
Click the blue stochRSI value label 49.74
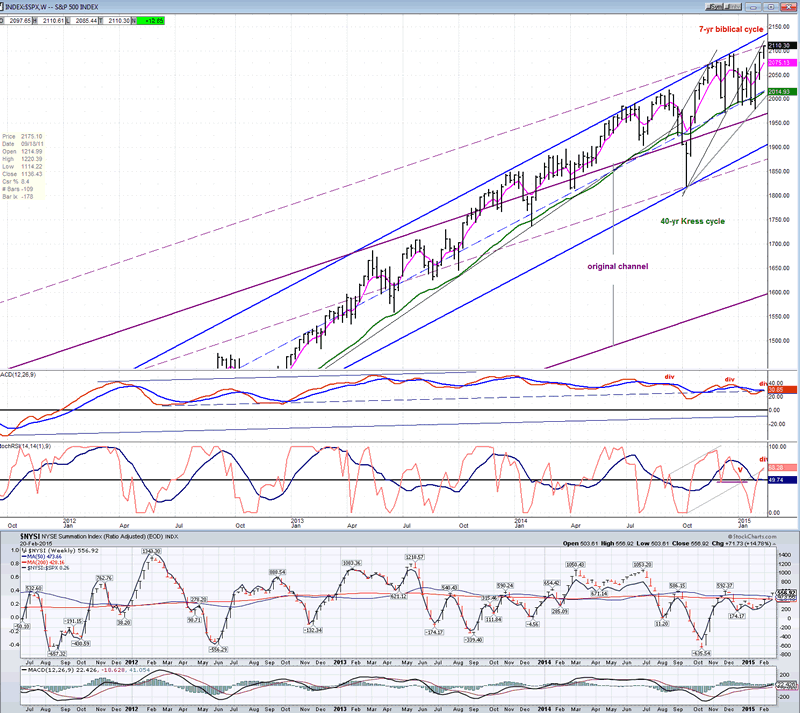782,480
